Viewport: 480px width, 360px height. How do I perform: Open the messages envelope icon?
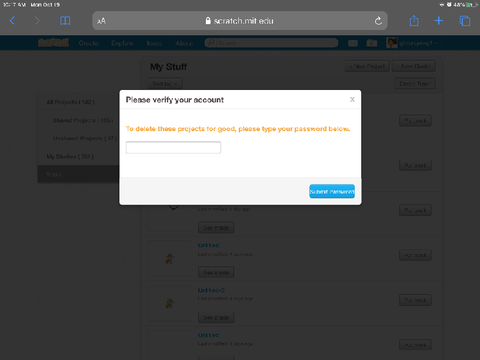point(353,43)
